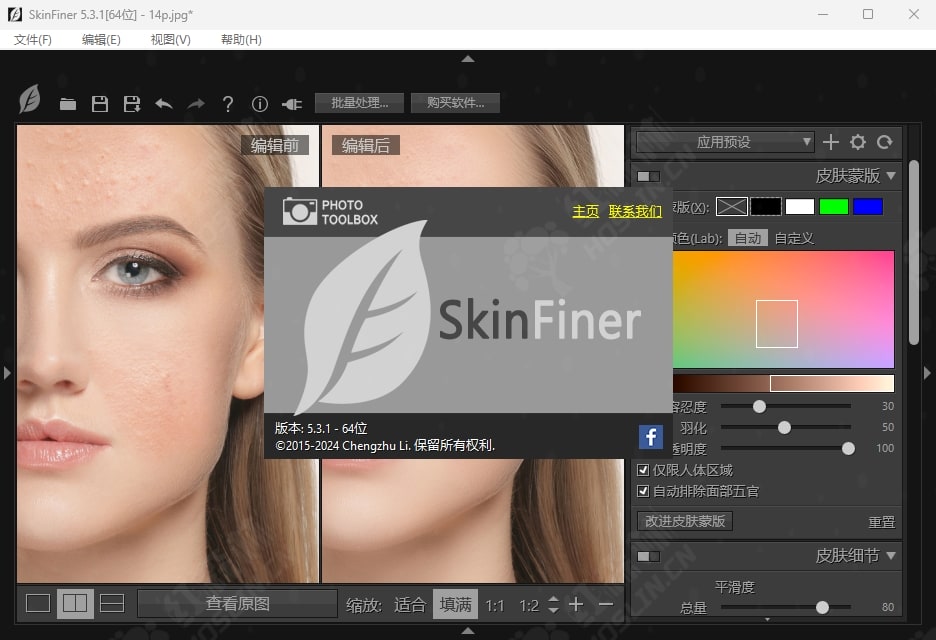The width and height of the screenshot is (936, 640).
Task: Click 重置 in the skin mask section
Action: [882, 522]
